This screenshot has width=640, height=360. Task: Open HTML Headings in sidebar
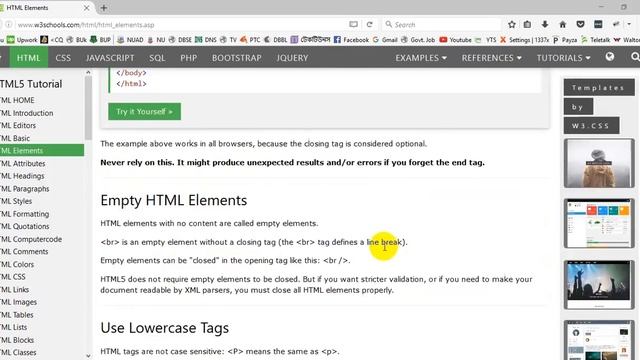pyautogui.click(x=22, y=176)
